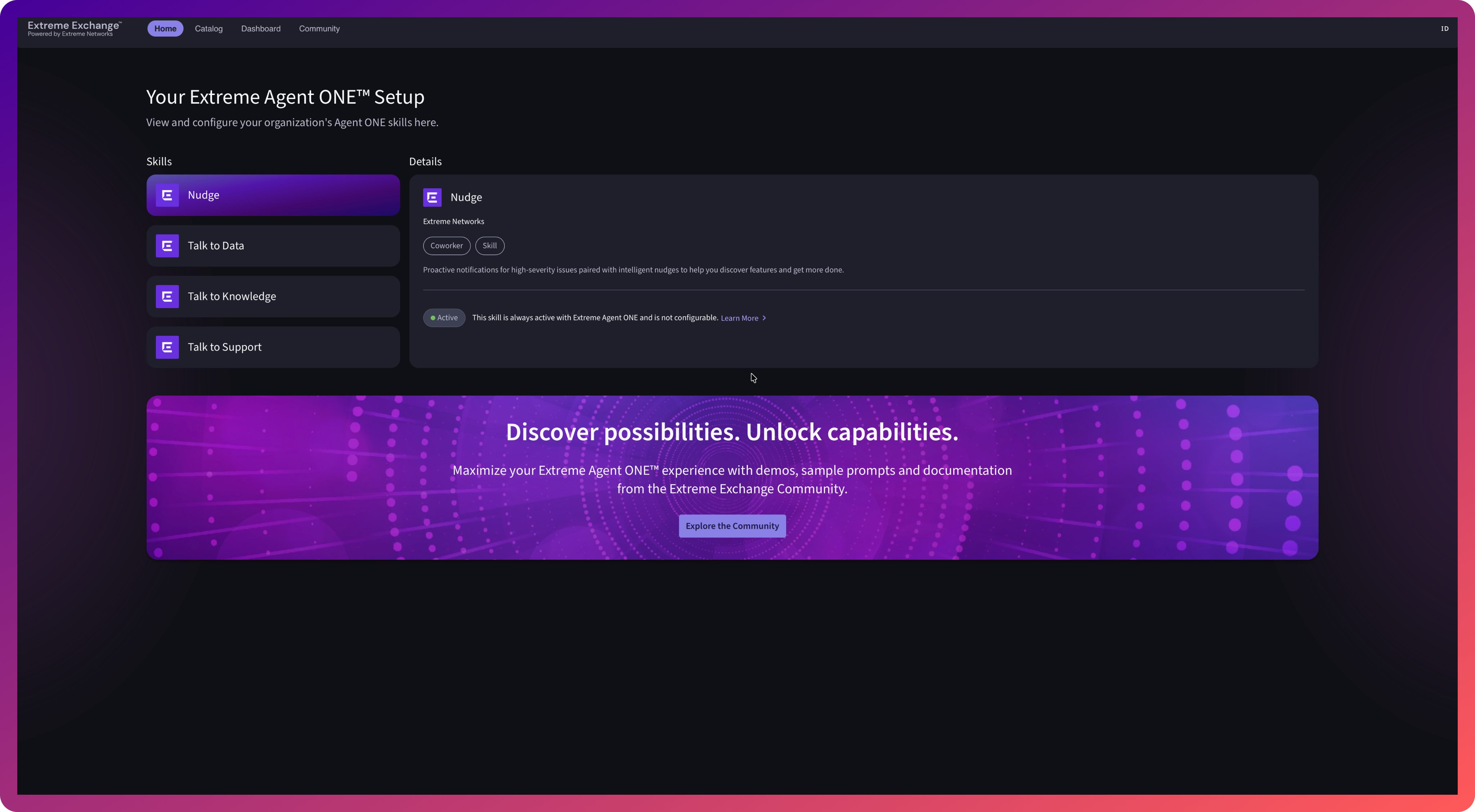Click the Talk to Knowledge skill icon

click(x=167, y=297)
